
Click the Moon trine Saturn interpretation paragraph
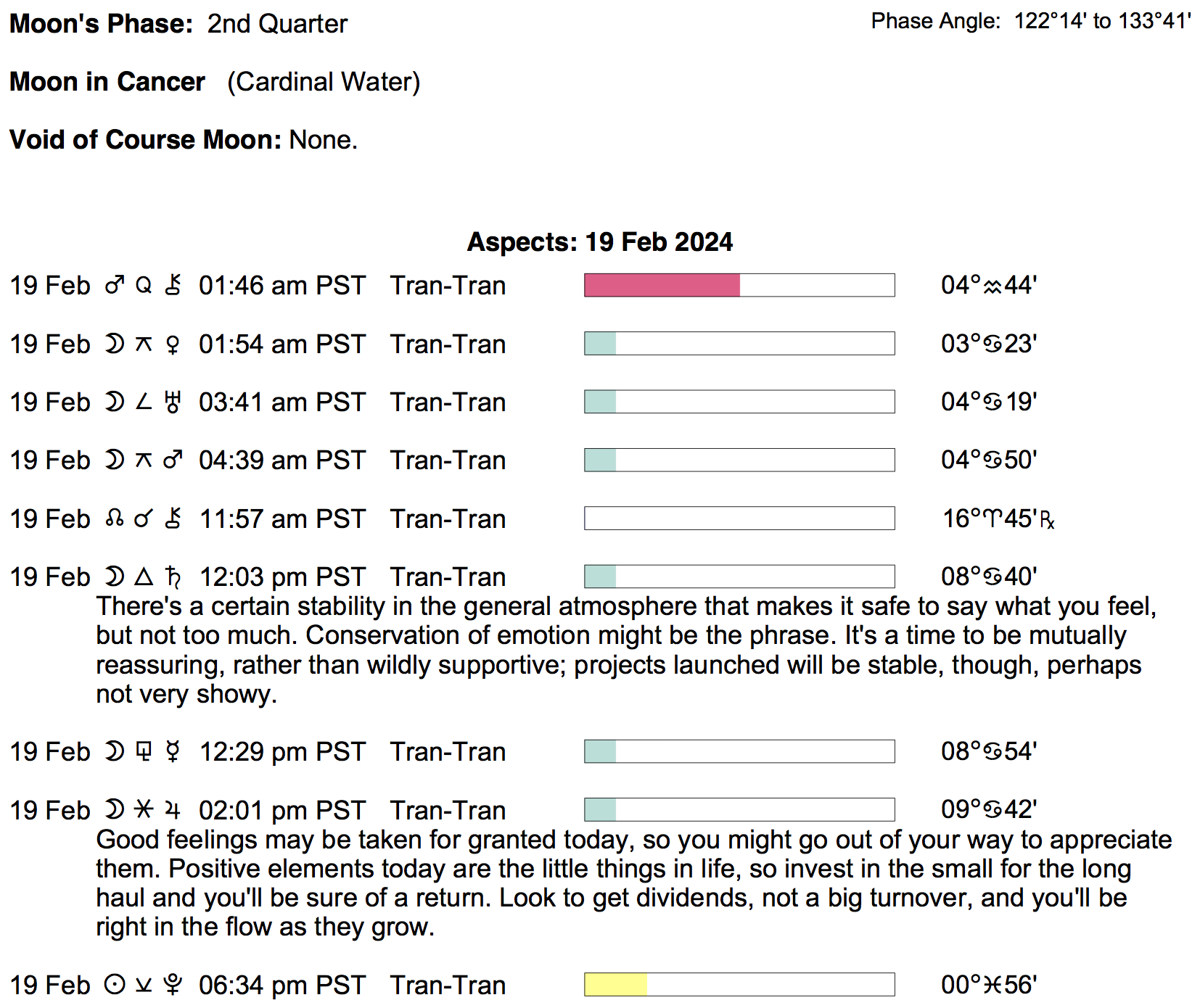tap(624, 650)
